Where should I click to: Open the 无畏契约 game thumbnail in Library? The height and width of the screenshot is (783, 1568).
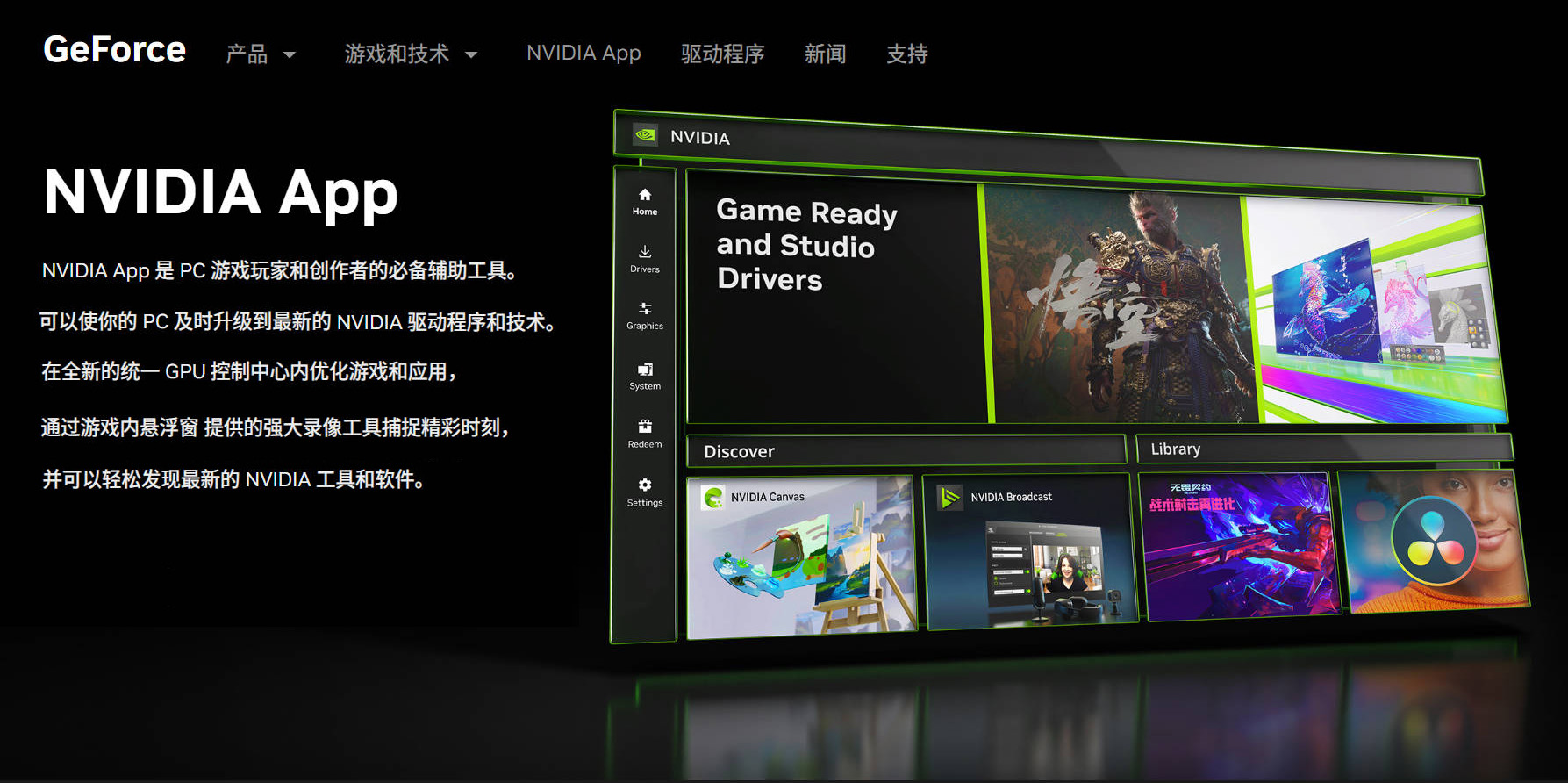tap(1239, 545)
